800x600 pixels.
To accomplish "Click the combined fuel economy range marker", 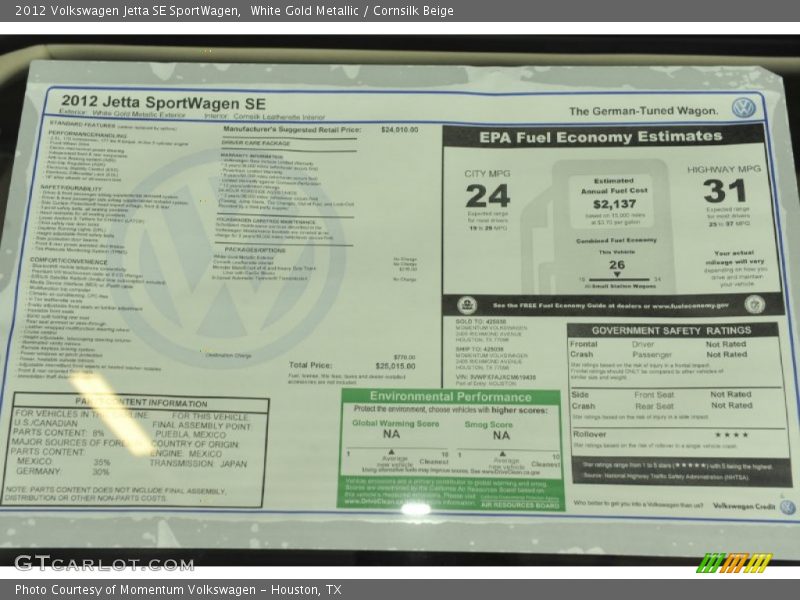I will [617, 275].
